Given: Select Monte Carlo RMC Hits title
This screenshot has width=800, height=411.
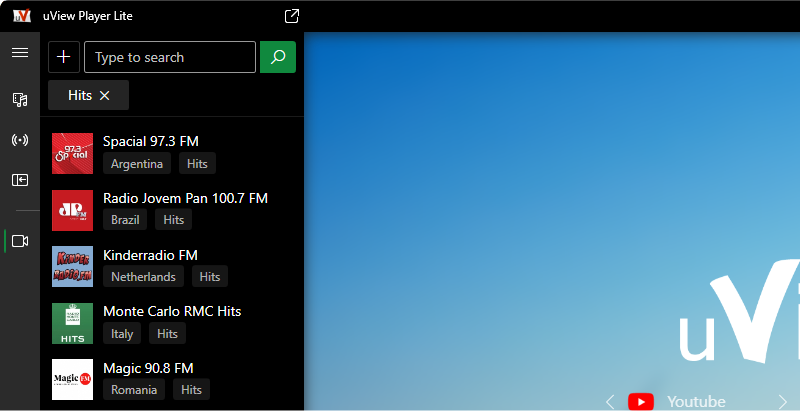Looking at the screenshot, I should 172,311.
